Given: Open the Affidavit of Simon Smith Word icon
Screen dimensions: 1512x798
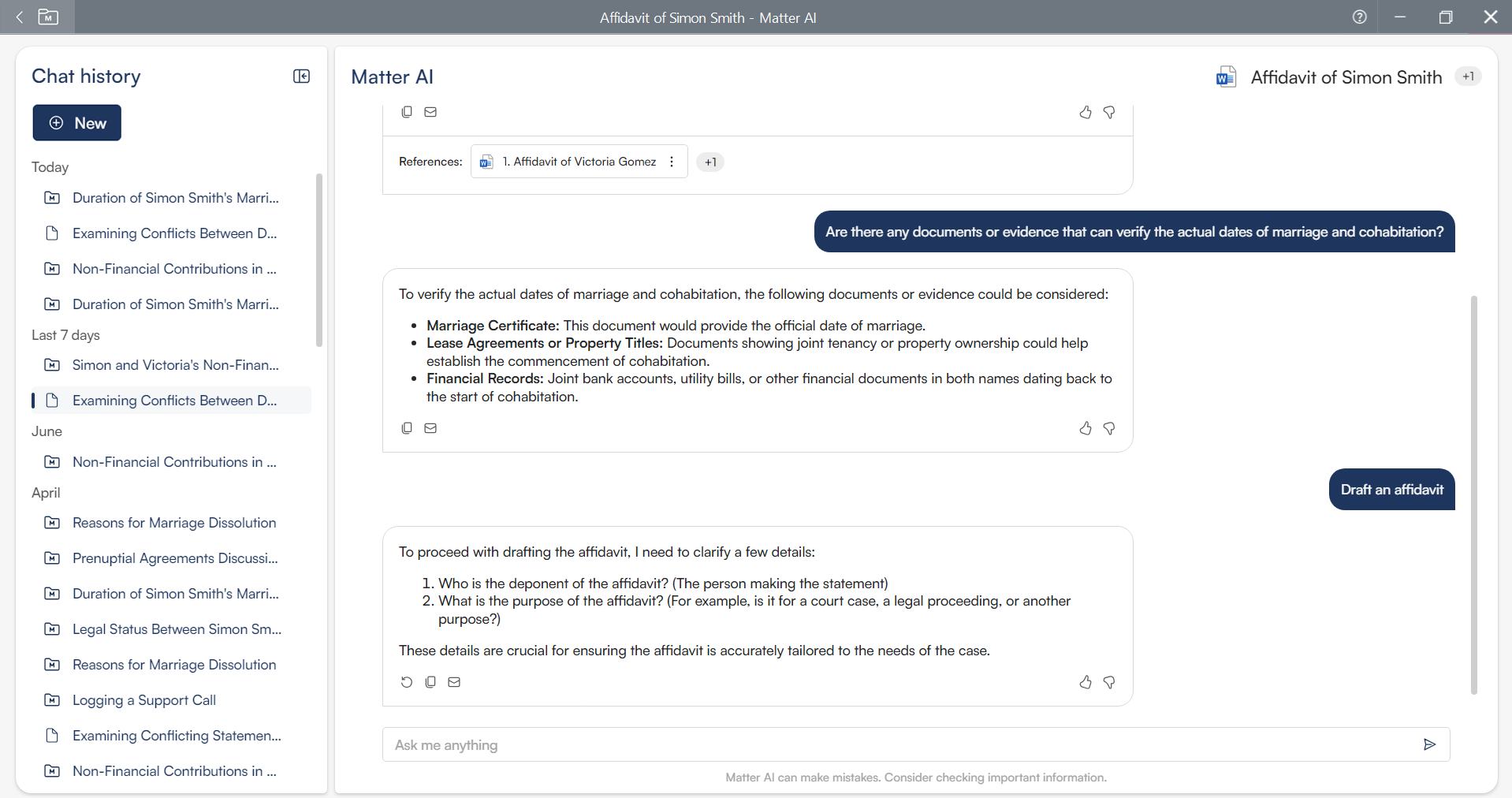Looking at the screenshot, I should point(1226,77).
